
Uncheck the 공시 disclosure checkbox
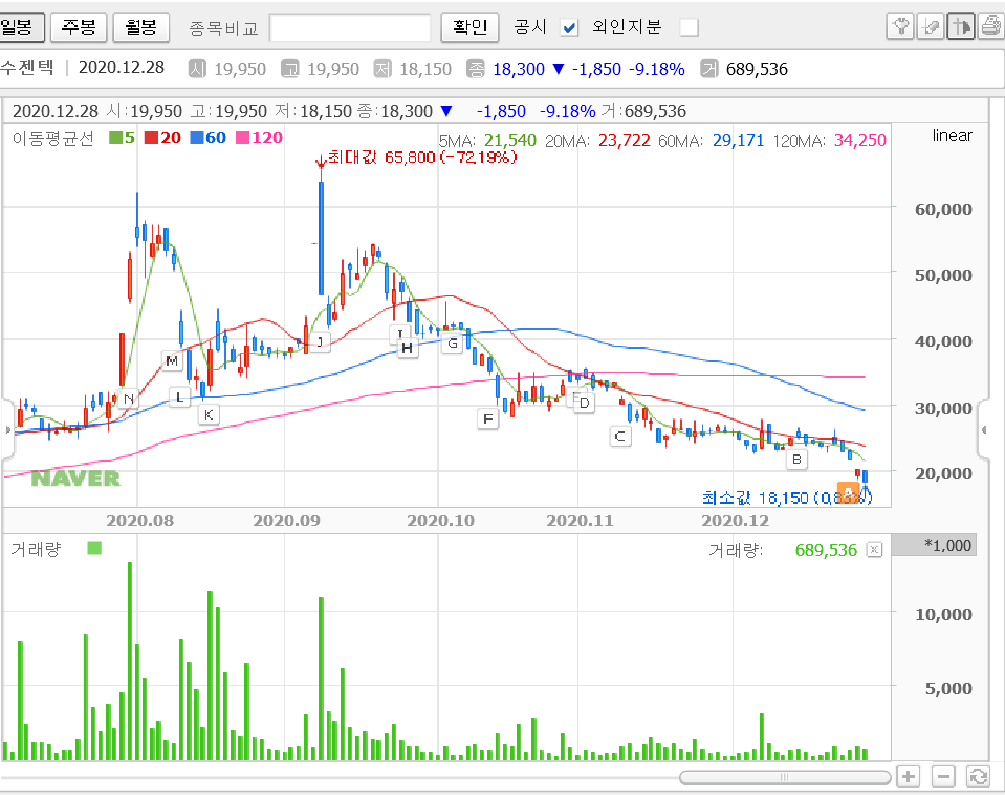(x=569, y=28)
